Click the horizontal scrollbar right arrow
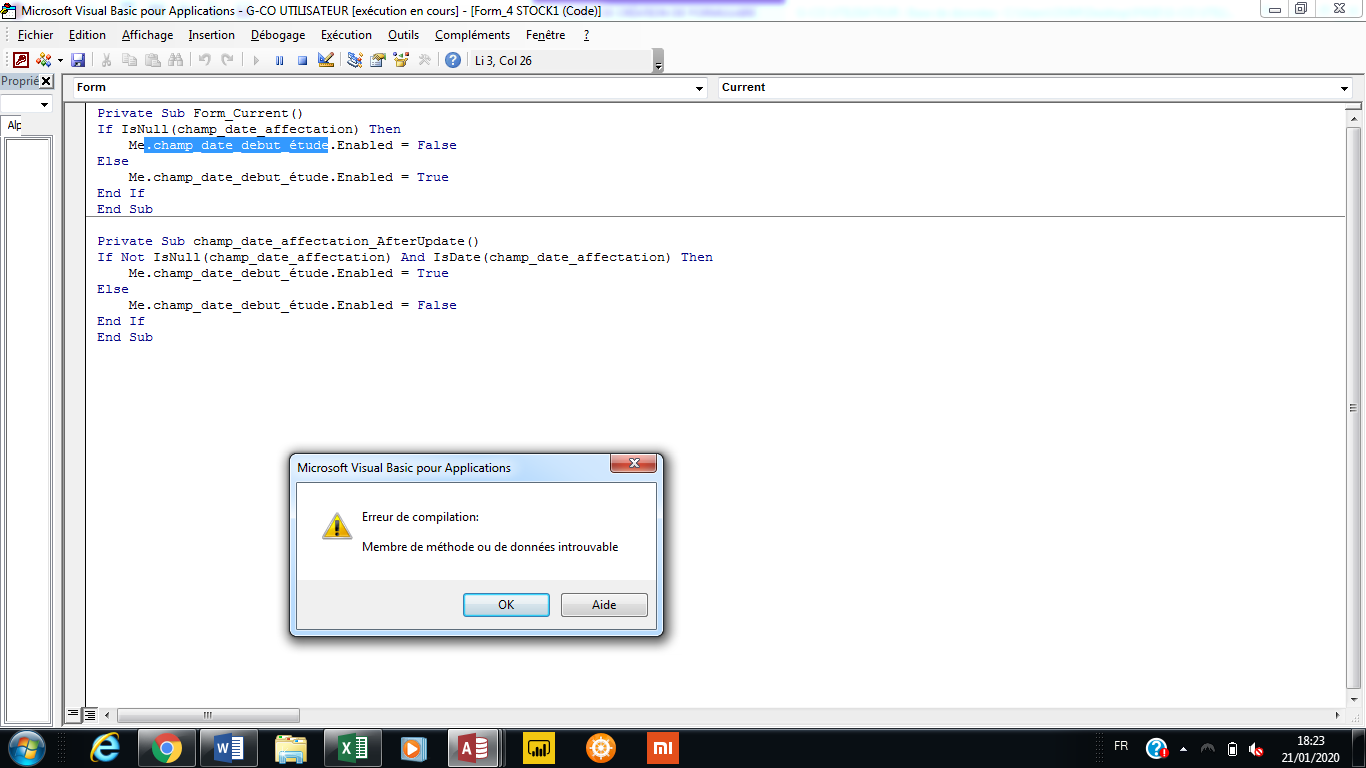Image resolution: width=1366 pixels, height=768 pixels. (x=1338, y=715)
